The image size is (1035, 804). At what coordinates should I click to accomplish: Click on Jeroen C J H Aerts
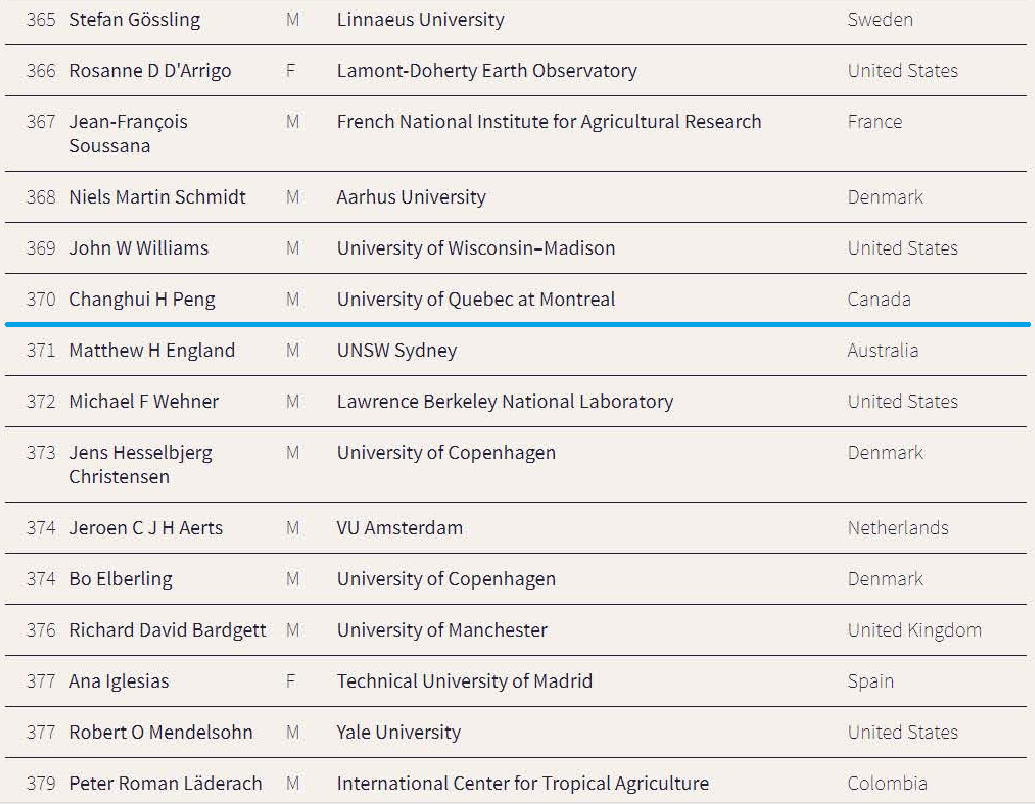[146, 527]
